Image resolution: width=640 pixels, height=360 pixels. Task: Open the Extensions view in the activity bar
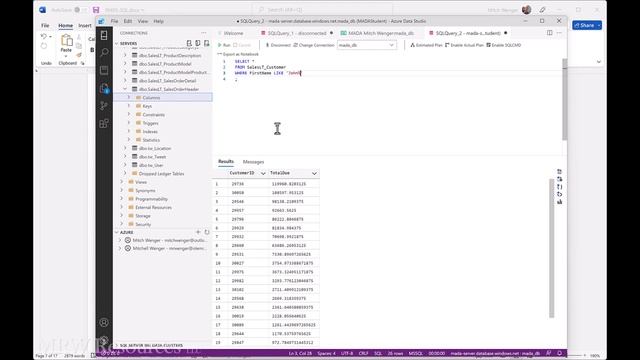click(104, 123)
